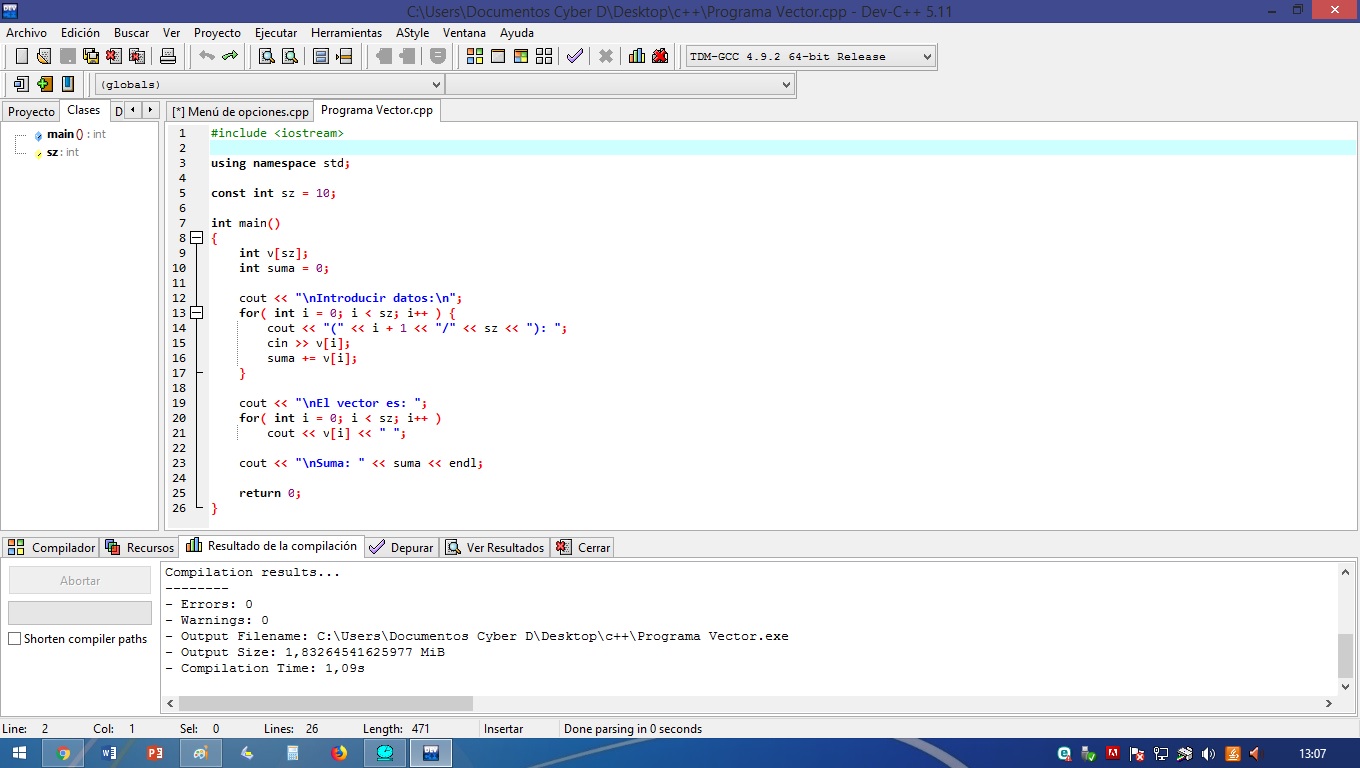Click the Undo arrow icon
This screenshot has height=768, width=1360.
click(207, 56)
